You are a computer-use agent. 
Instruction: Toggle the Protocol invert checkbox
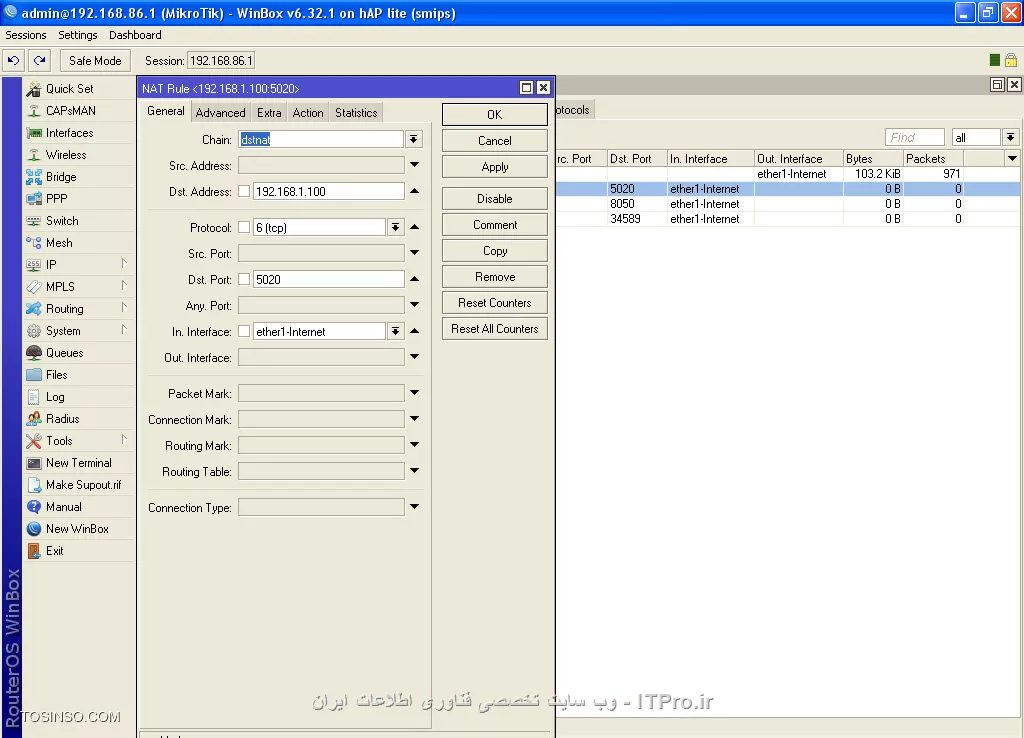[x=244, y=227]
